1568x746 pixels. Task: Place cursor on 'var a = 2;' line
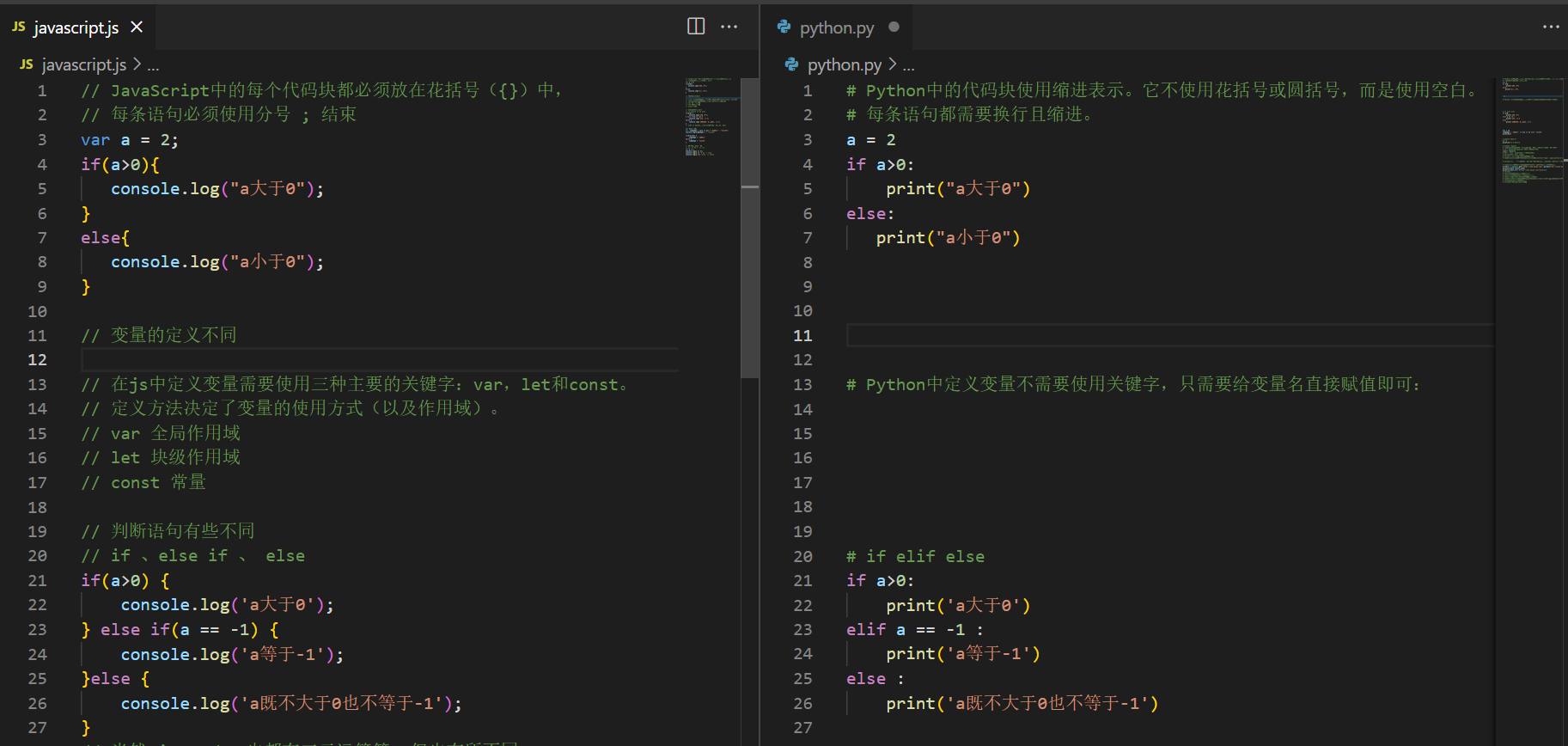[x=130, y=139]
